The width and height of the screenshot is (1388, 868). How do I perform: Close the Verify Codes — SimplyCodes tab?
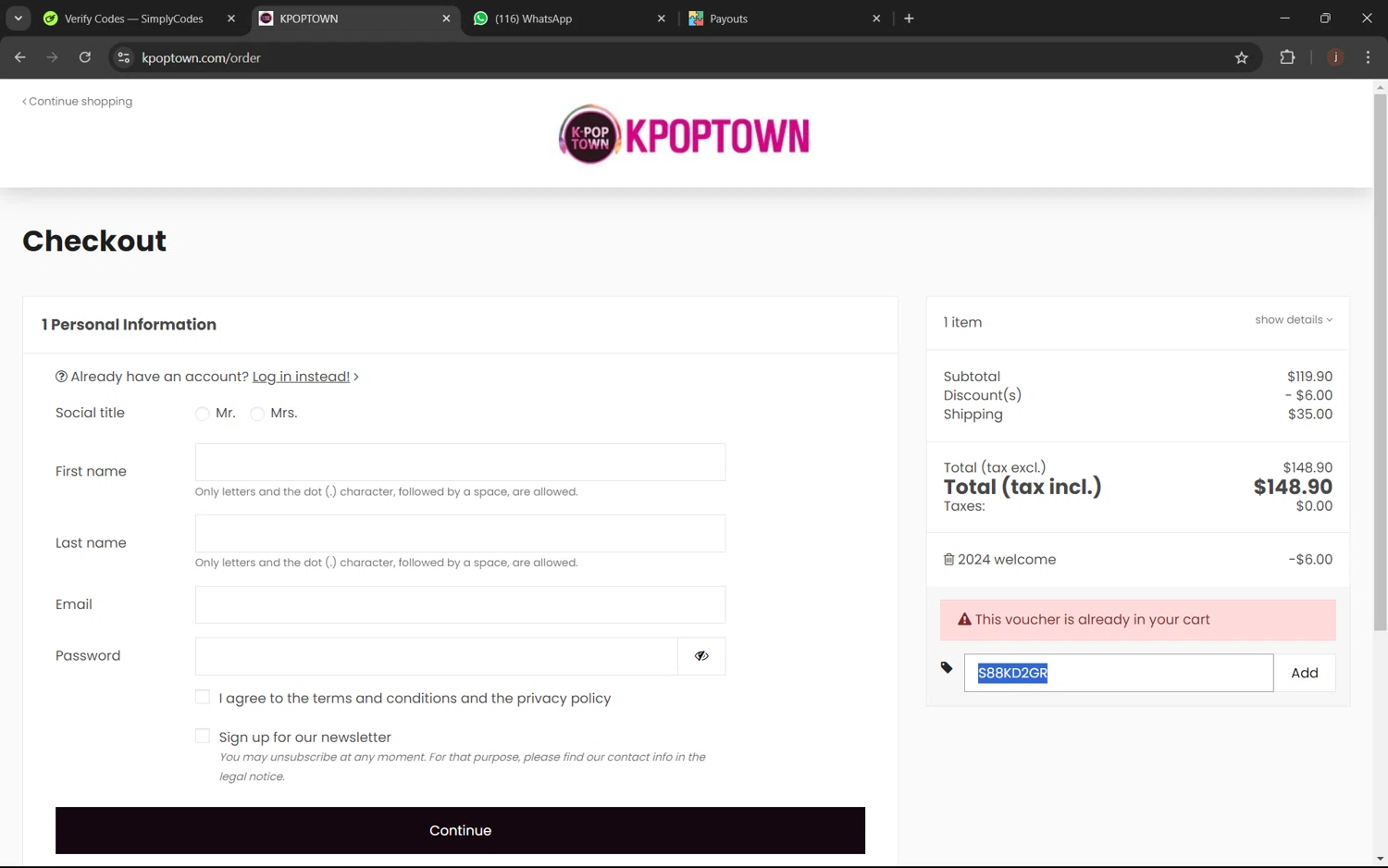(231, 19)
